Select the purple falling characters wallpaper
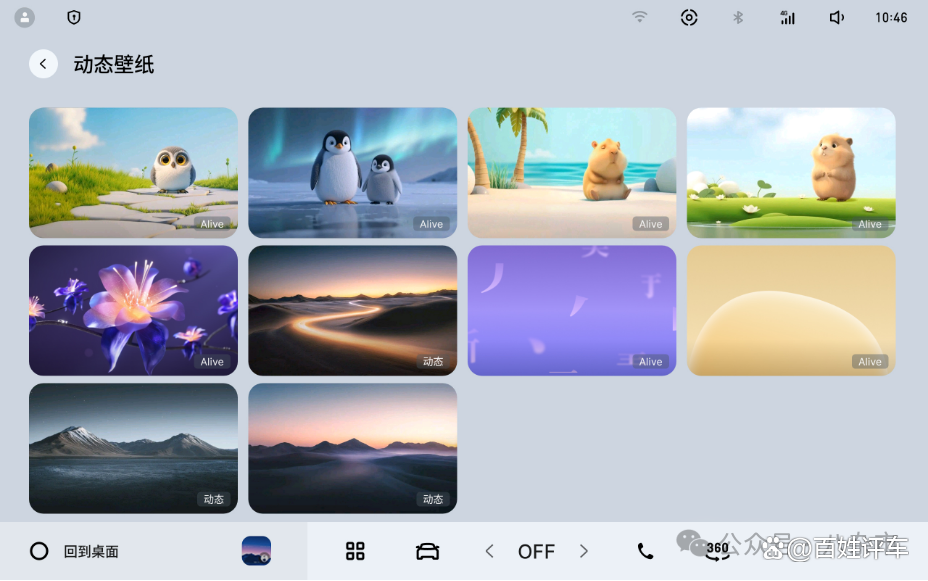 pos(572,311)
